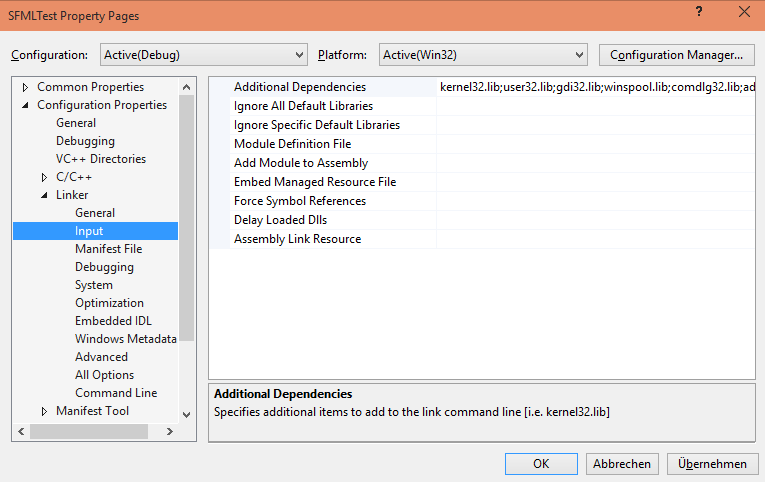Image resolution: width=765 pixels, height=482 pixels.
Task: Collapse the Configuration Properties node
Action: pyautogui.click(x=25, y=105)
